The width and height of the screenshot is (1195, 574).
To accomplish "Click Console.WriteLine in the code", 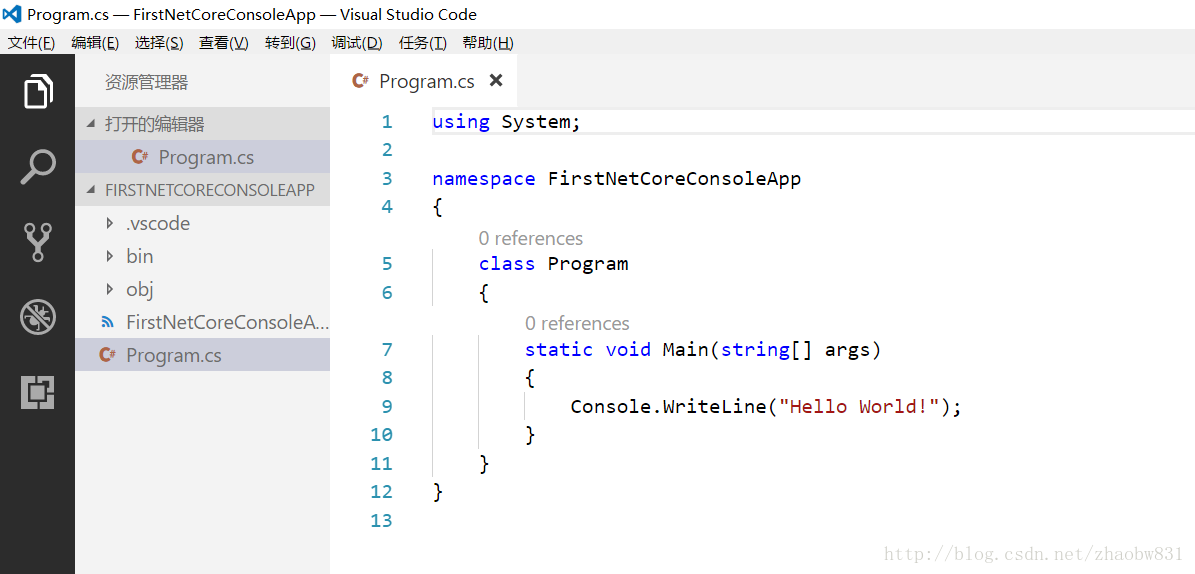I will 668,406.
